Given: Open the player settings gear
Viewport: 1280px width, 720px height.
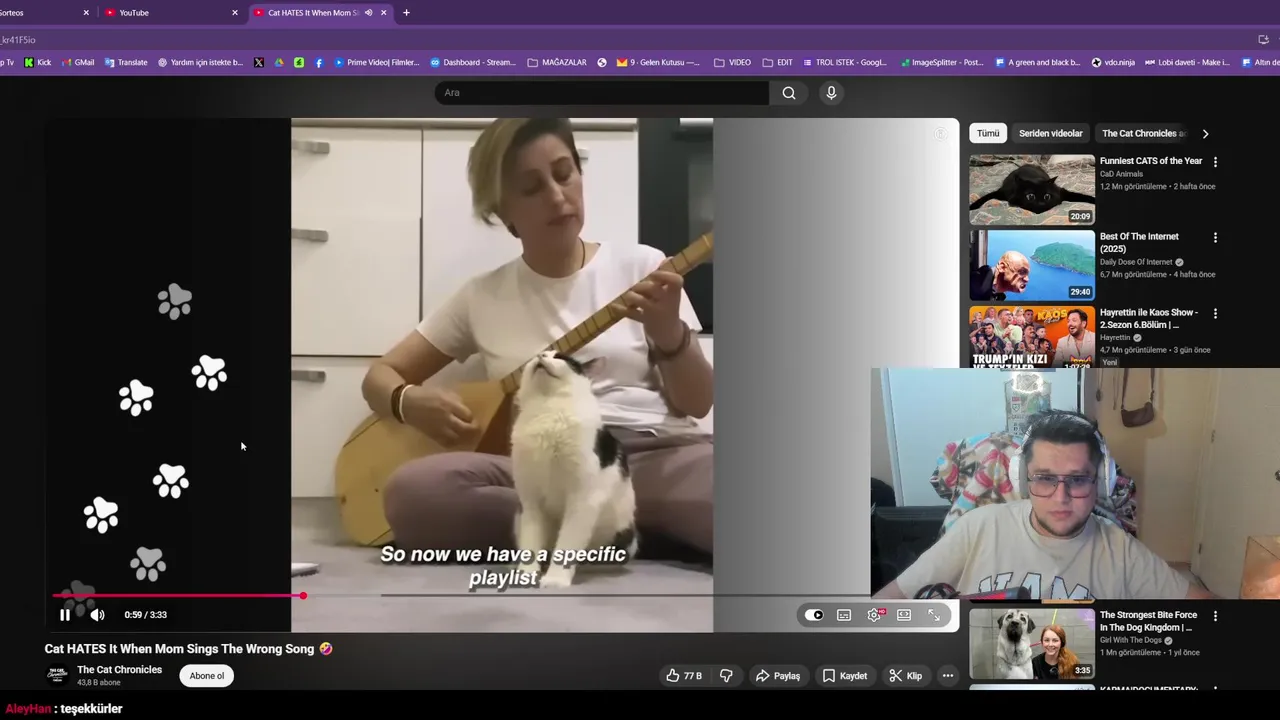Looking at the screenshot, I should click(x=875, y=615).
